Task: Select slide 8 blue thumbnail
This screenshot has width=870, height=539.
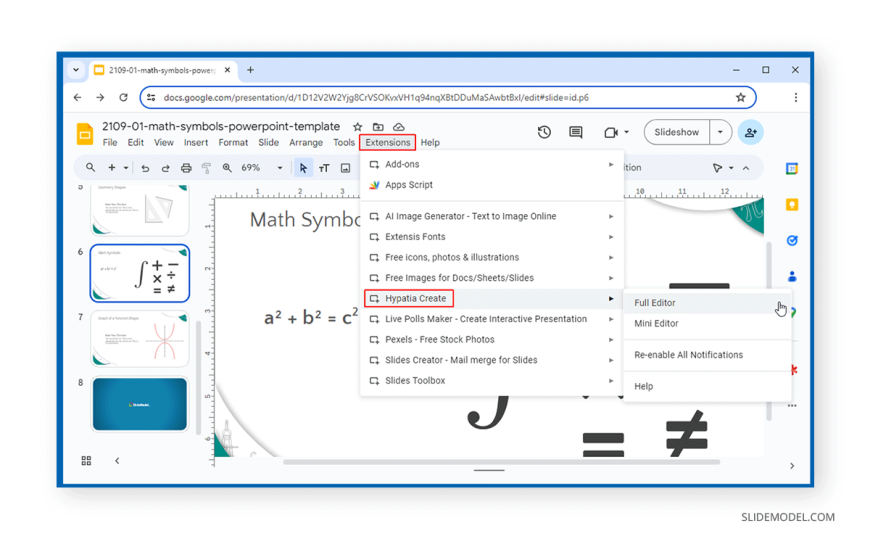Action: pos(140,404)
